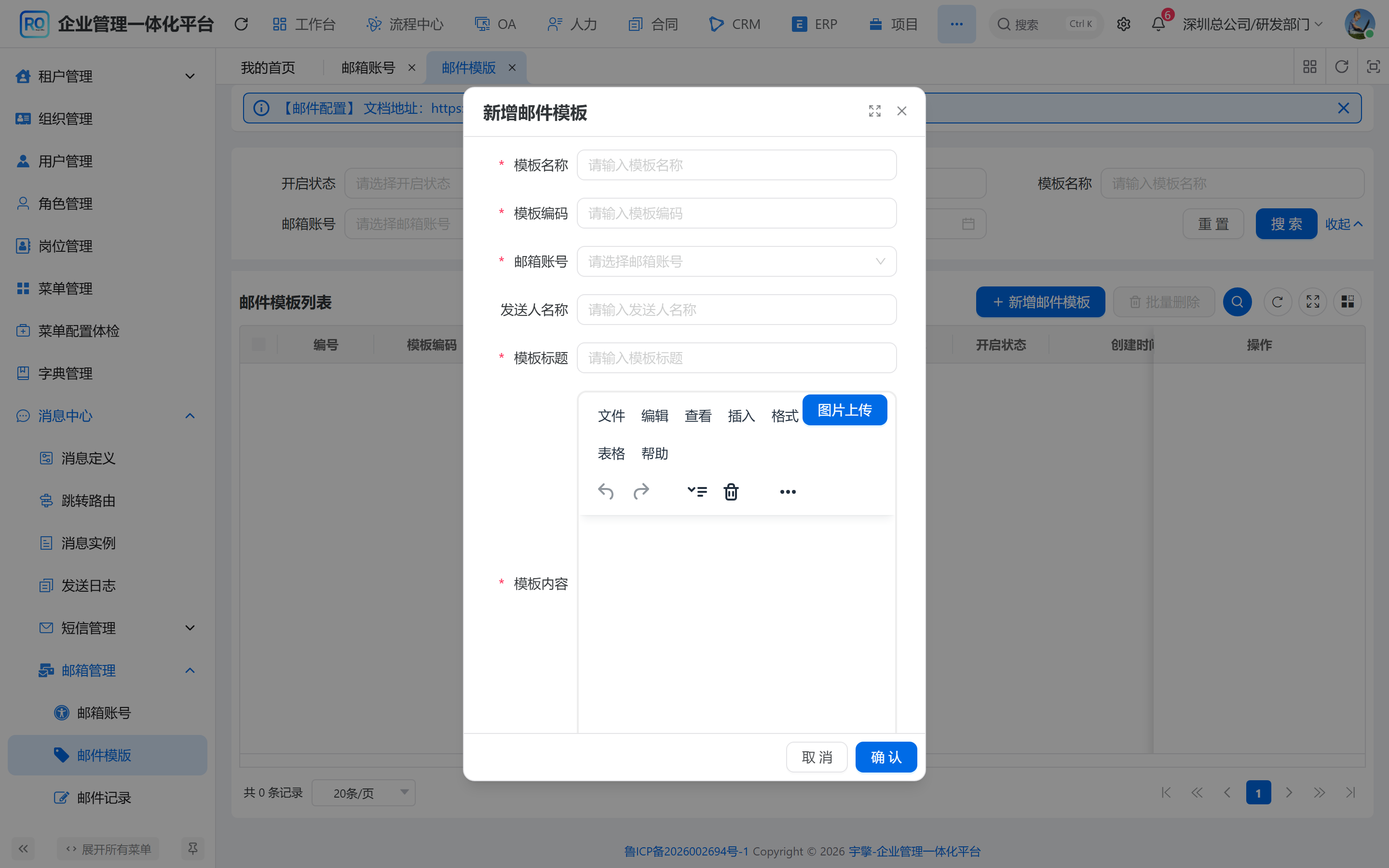Click the user avatar

[1359, 24]
